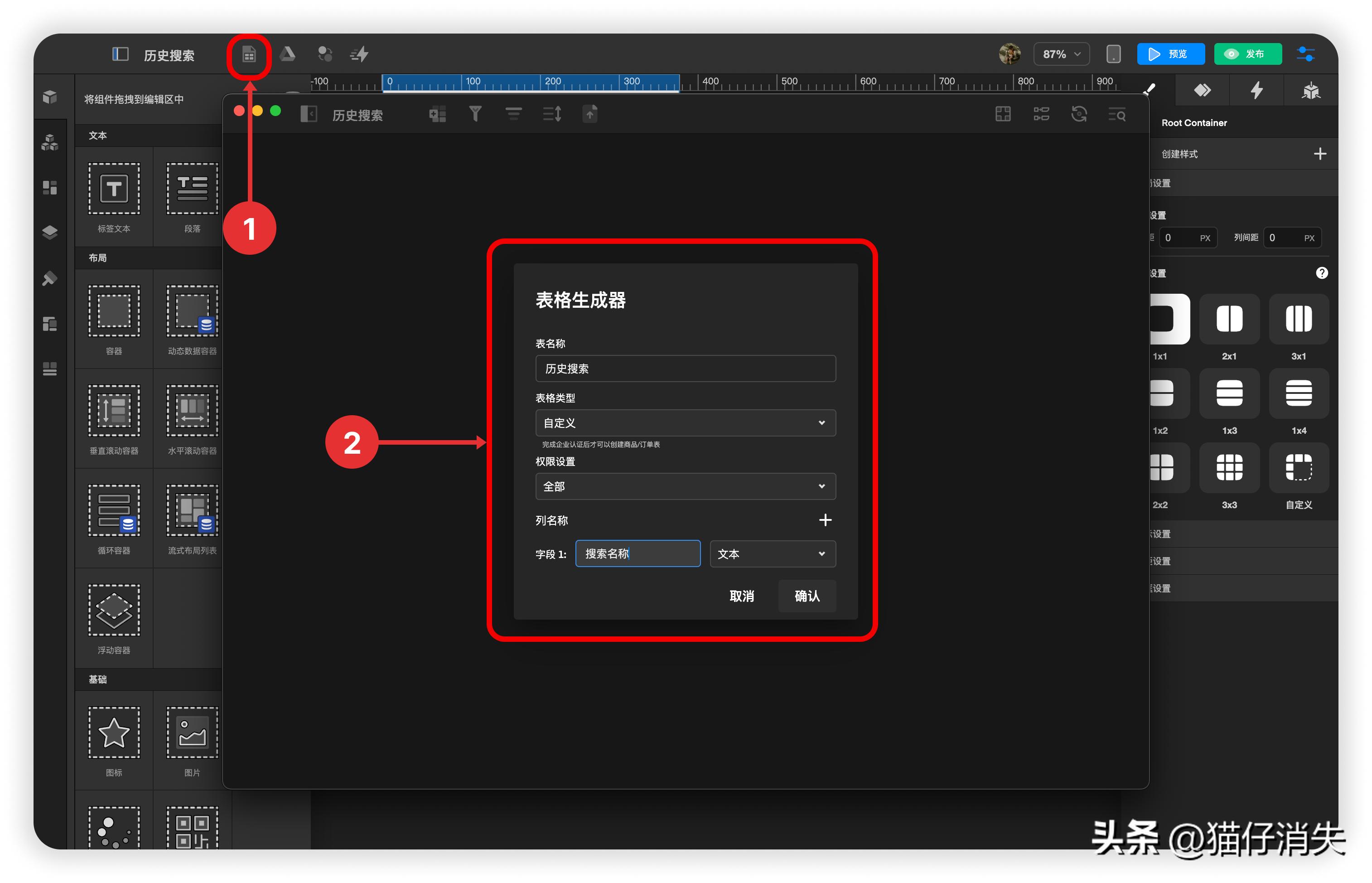Image resolution: width=1372 pixels, height=883 pixels.
Task: Click the blue 预览 preview button
Action: tap(1170, 54)
